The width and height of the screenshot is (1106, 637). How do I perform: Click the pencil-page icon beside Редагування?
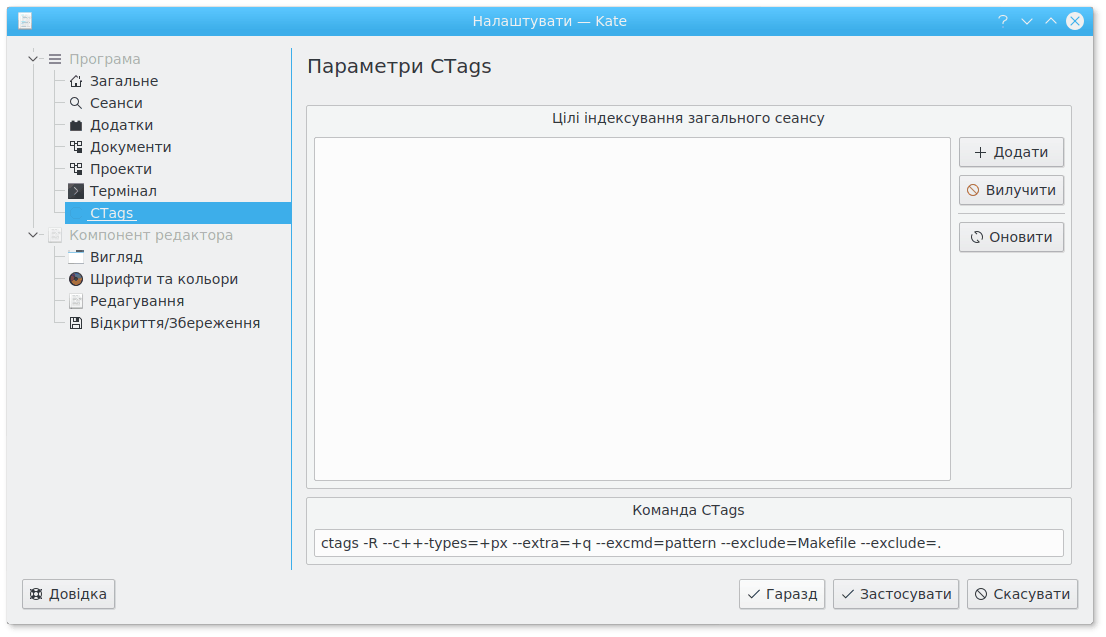[76, 301]
